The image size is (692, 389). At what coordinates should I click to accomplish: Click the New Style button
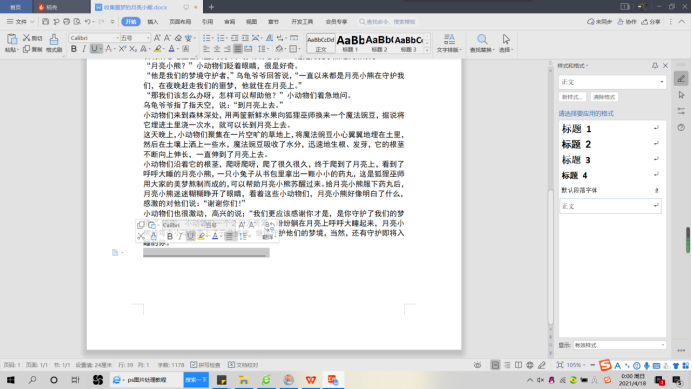[572, 97]
